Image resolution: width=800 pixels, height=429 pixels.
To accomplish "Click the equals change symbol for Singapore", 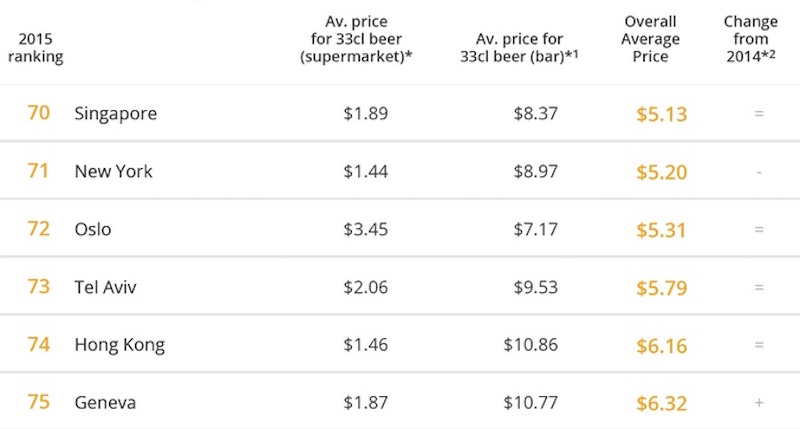I will click(759, 114).
